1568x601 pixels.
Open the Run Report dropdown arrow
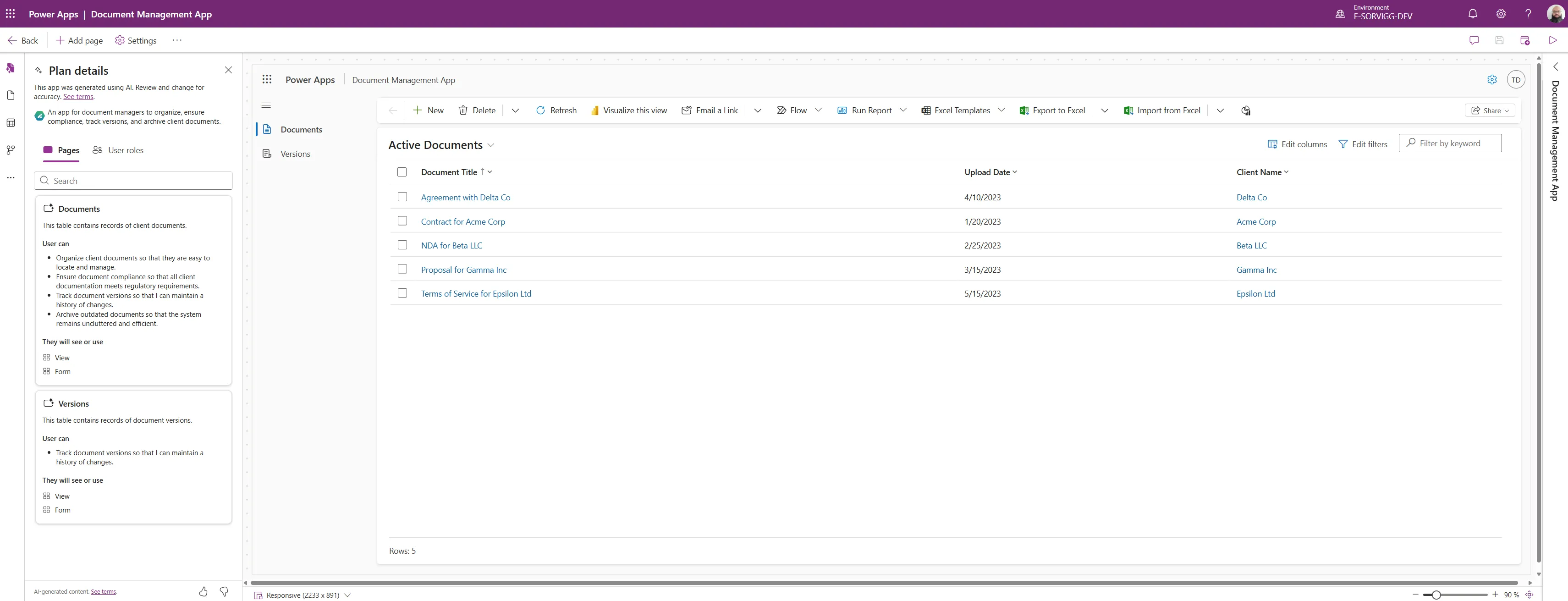pos(903,110)
